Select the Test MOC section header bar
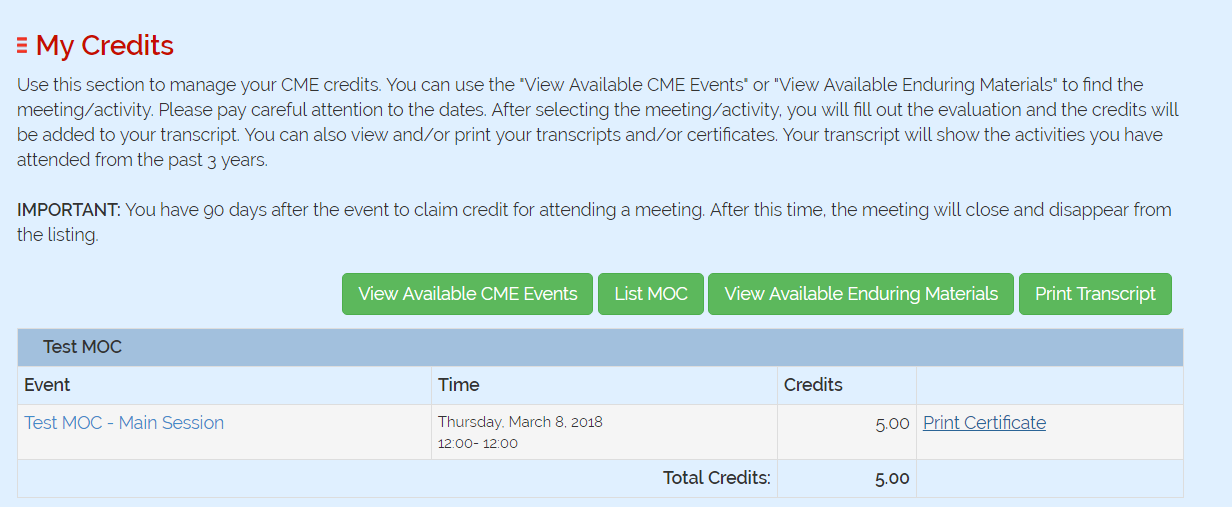1232x507 pixels. (600, 348)
